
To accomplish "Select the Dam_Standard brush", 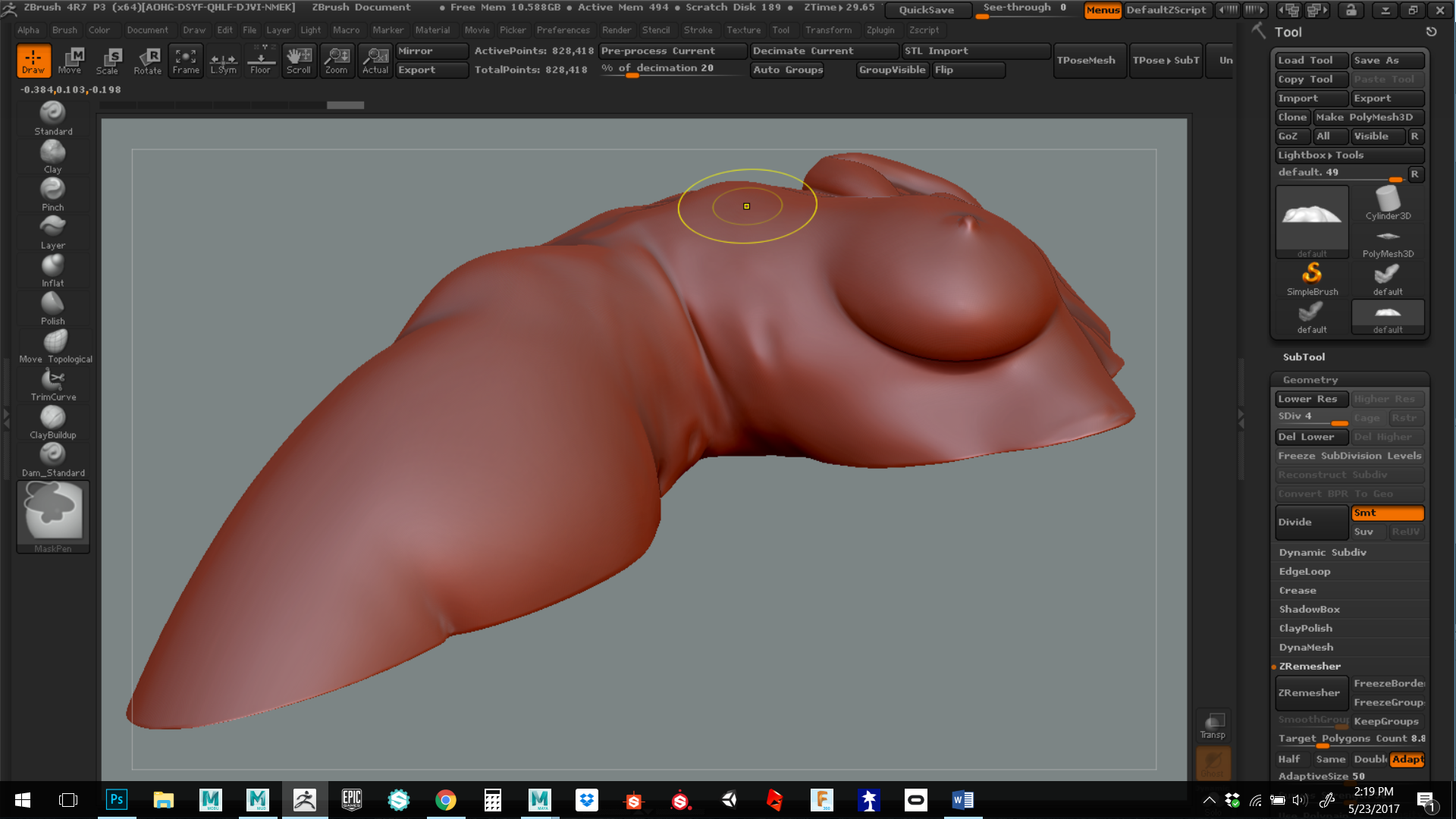I will (53, 460).
